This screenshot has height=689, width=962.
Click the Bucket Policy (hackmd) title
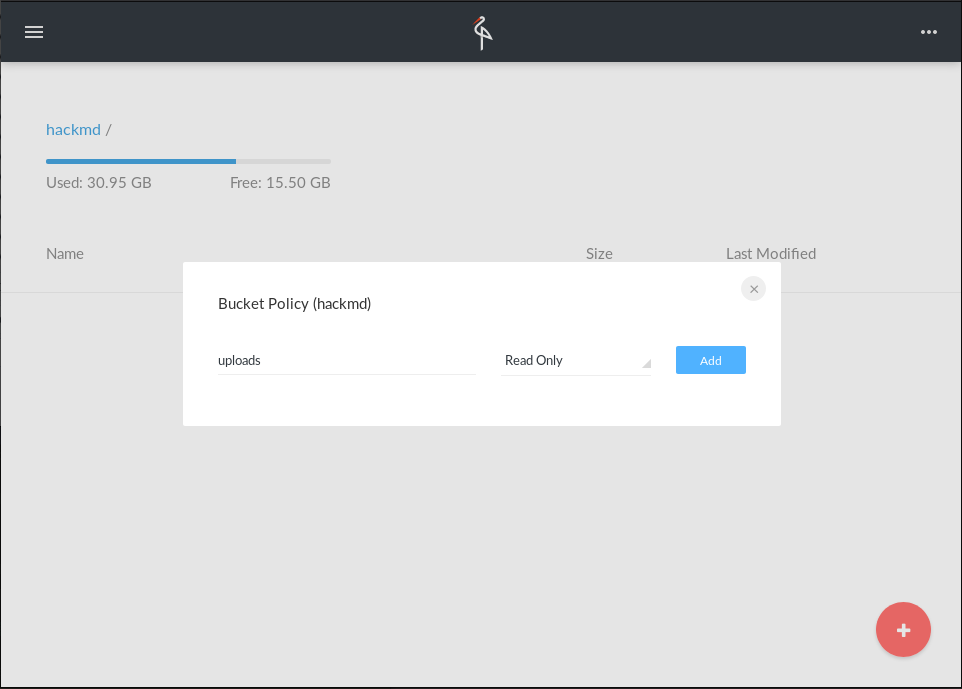tap(294, 304)
